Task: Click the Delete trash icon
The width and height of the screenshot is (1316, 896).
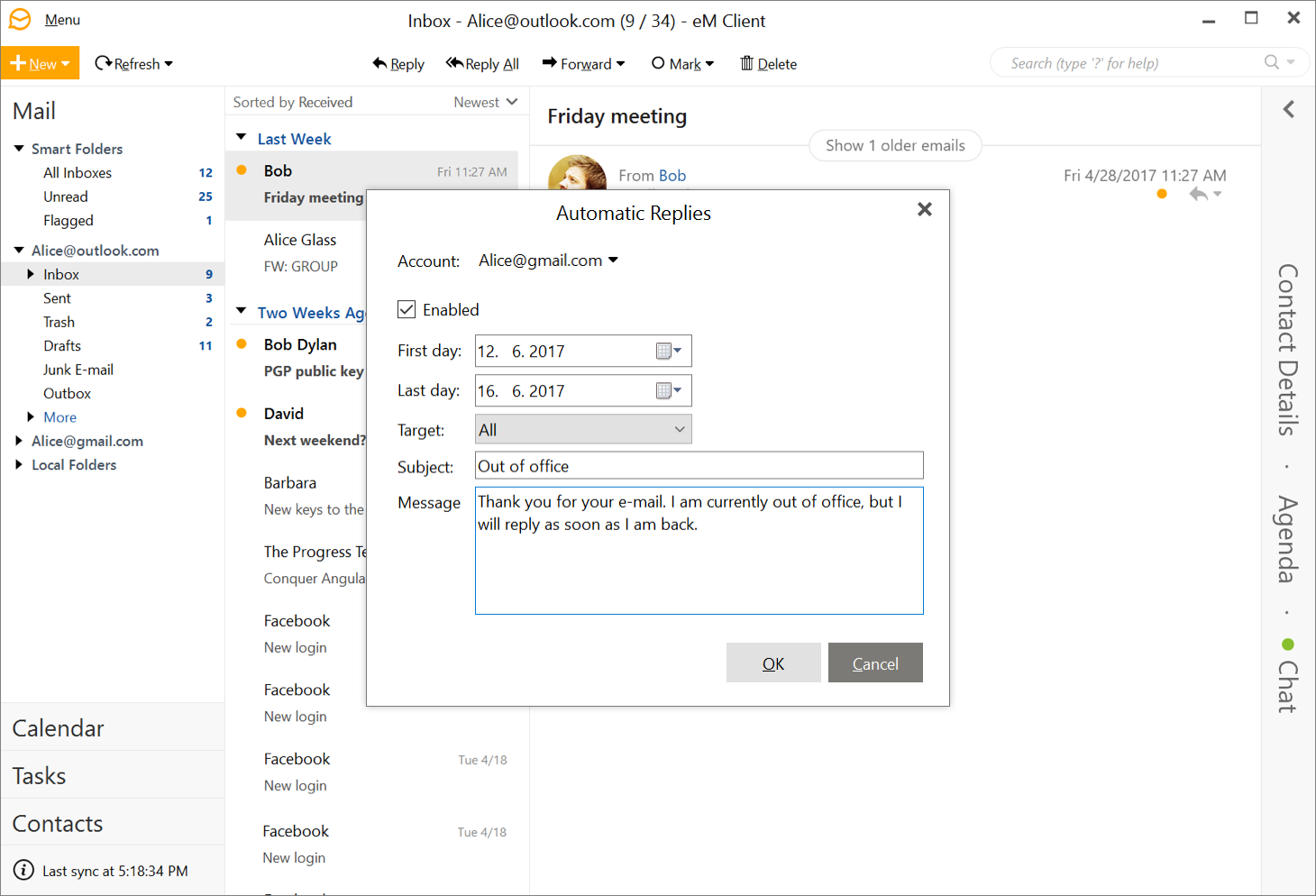Action: [746, 63]
